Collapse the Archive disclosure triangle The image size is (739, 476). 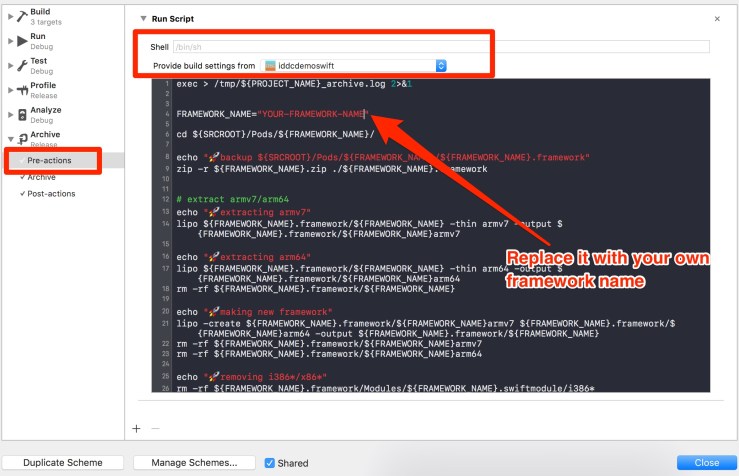pyautogui.click(x=10, y=139)
